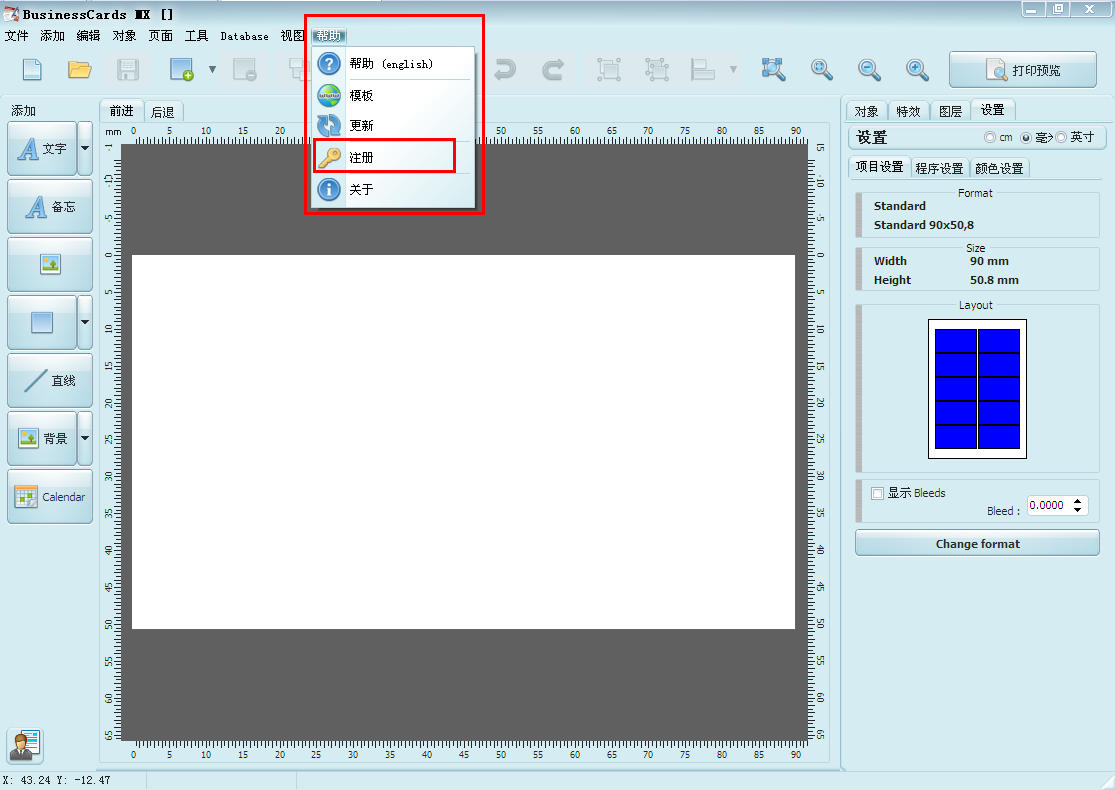Switch to 程序设置 program settings tab
This screenshot has height=790, width=1115.
(x=939, y=169)
